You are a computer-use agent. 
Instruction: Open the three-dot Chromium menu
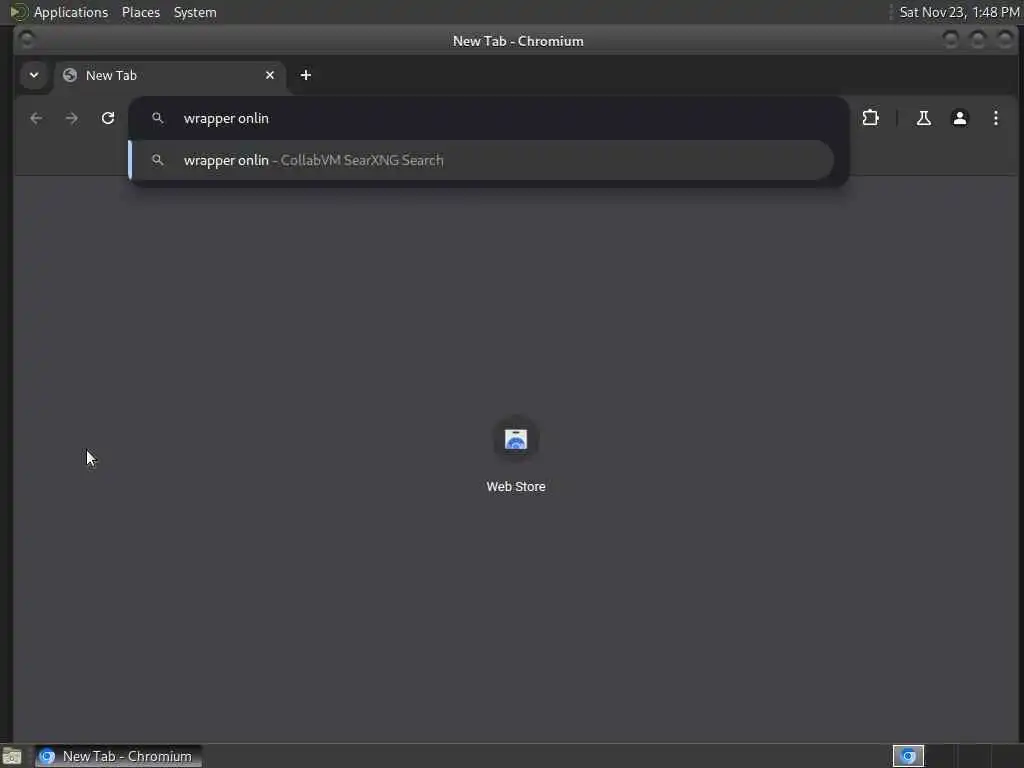(995, 118)
